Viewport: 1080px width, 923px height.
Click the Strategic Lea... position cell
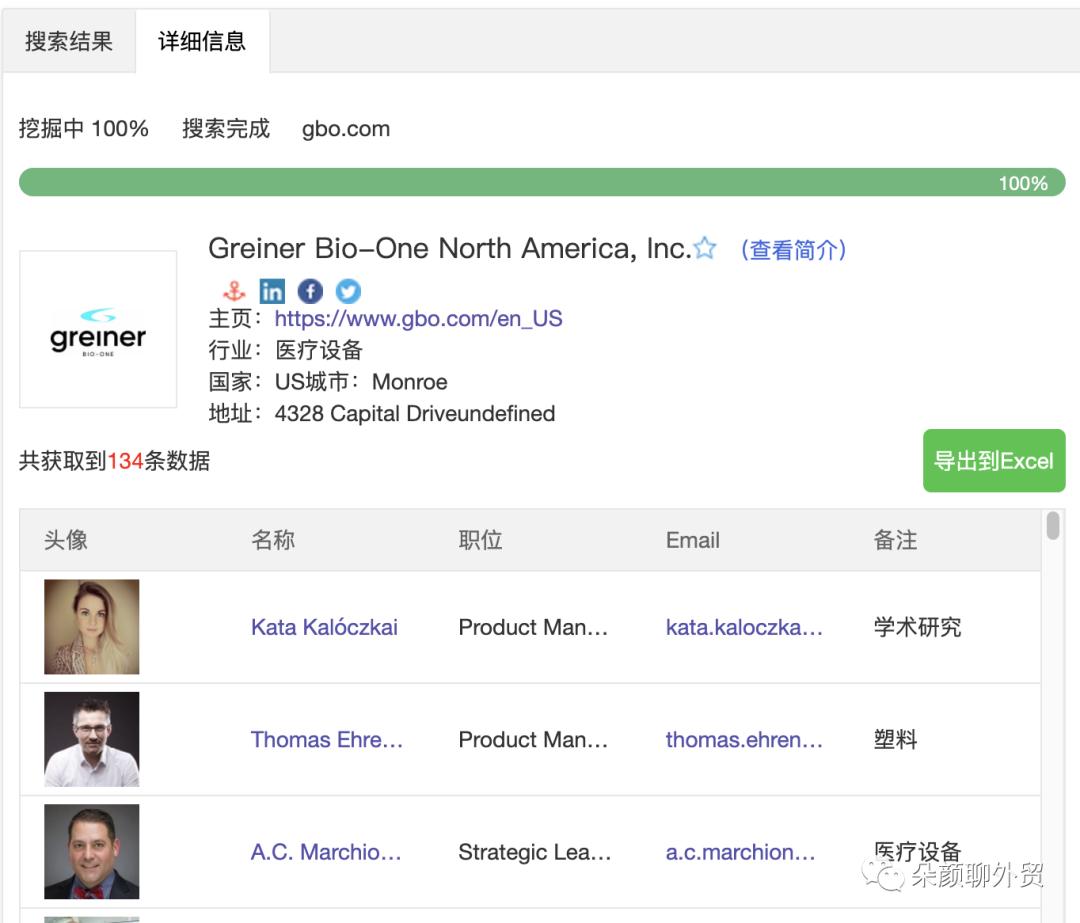click(x=534, y=852)
